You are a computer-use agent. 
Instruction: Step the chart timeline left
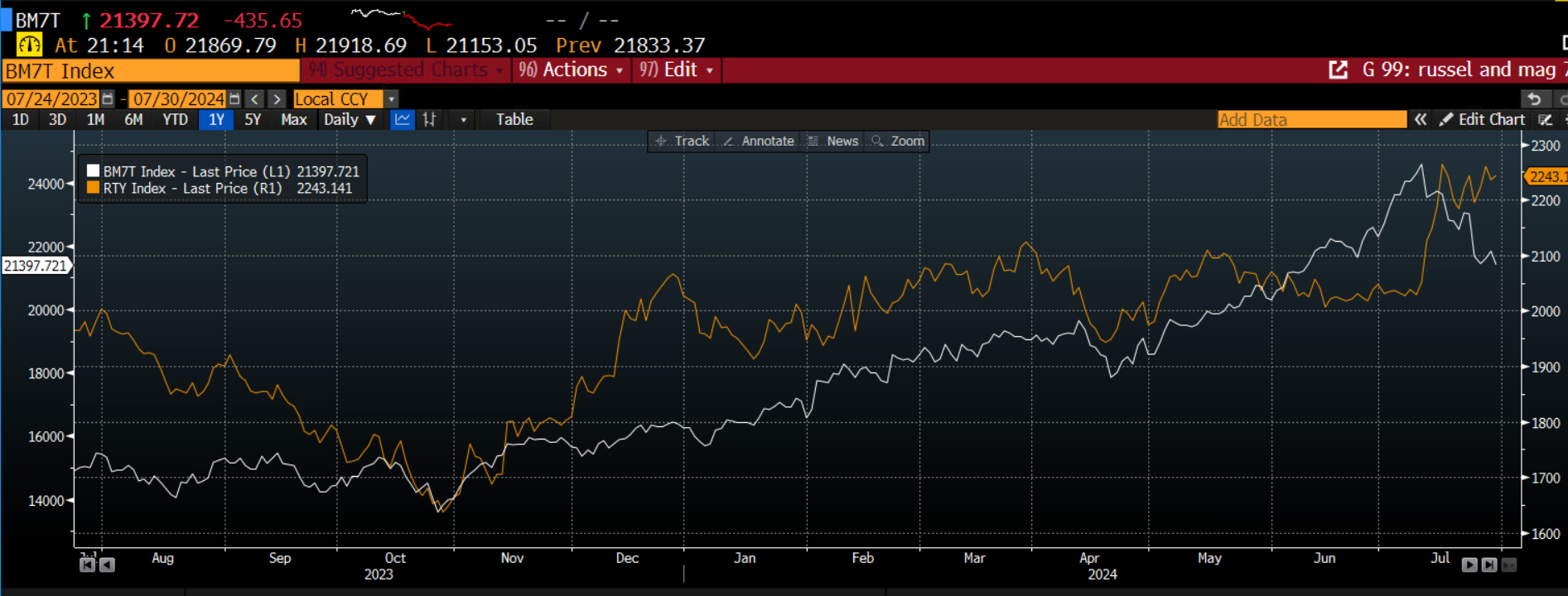[107, 565]
